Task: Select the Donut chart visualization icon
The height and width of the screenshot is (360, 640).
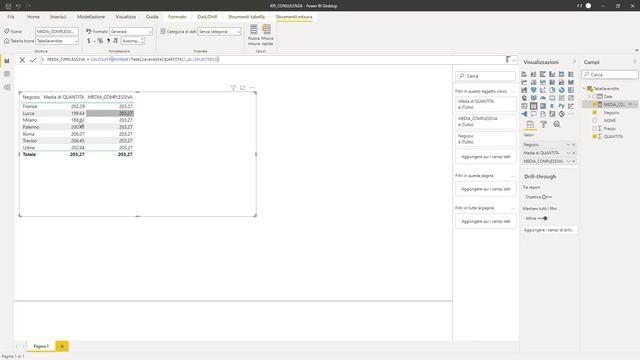Action: click(x=562, y=90)
